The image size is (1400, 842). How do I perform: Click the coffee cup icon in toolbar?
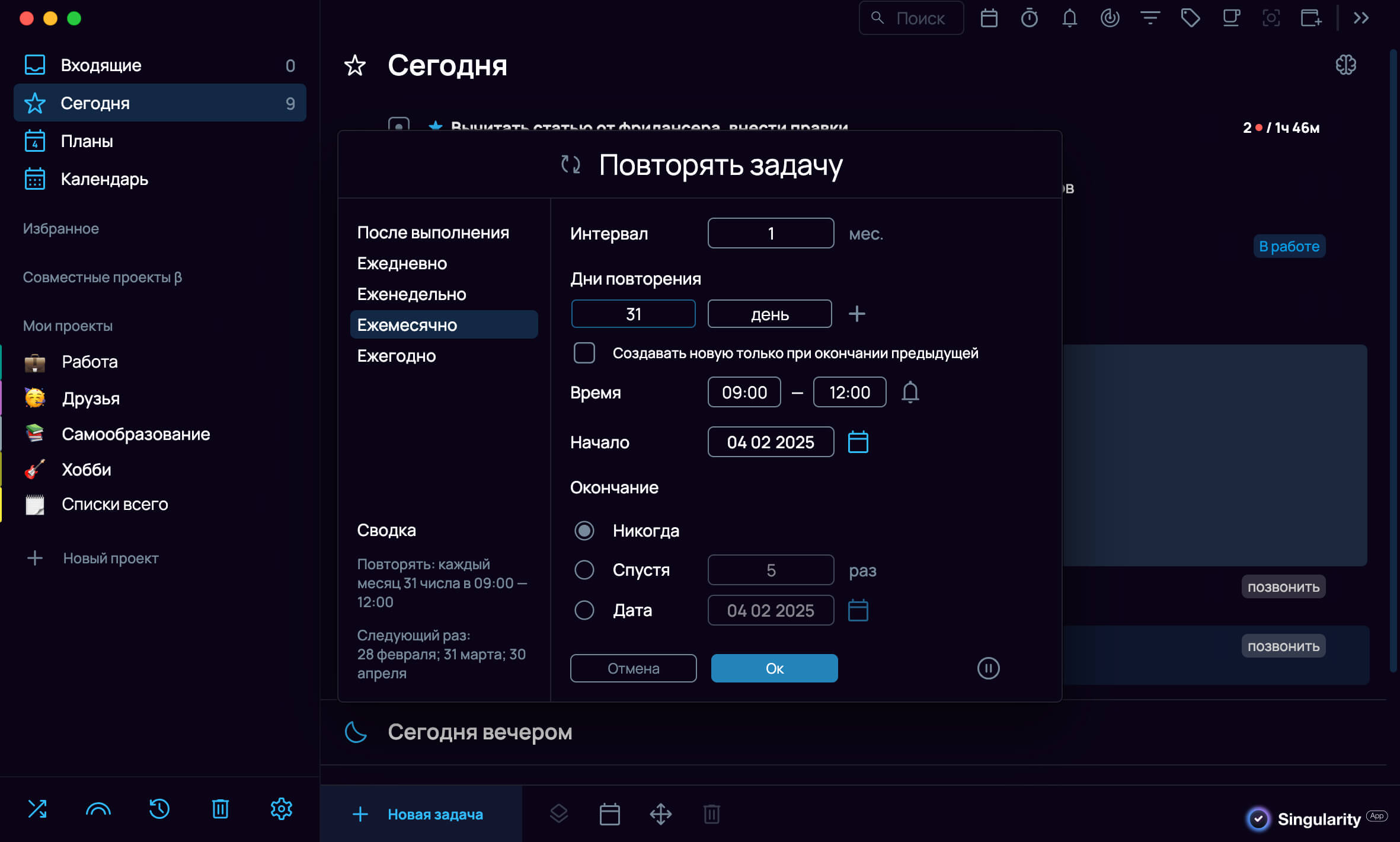pos(1231,18)
